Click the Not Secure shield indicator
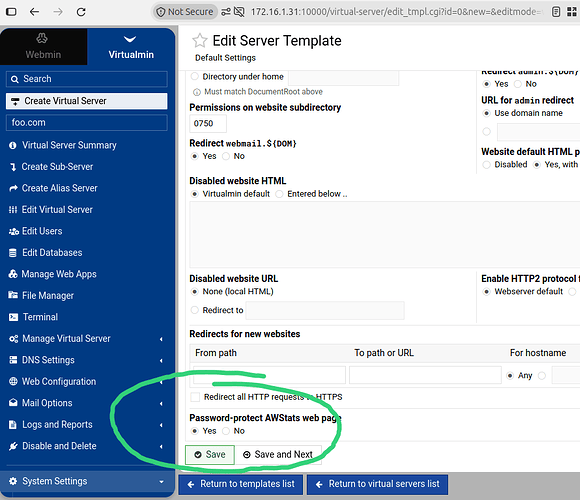580x500 pixels. click(x=185, y=12)
